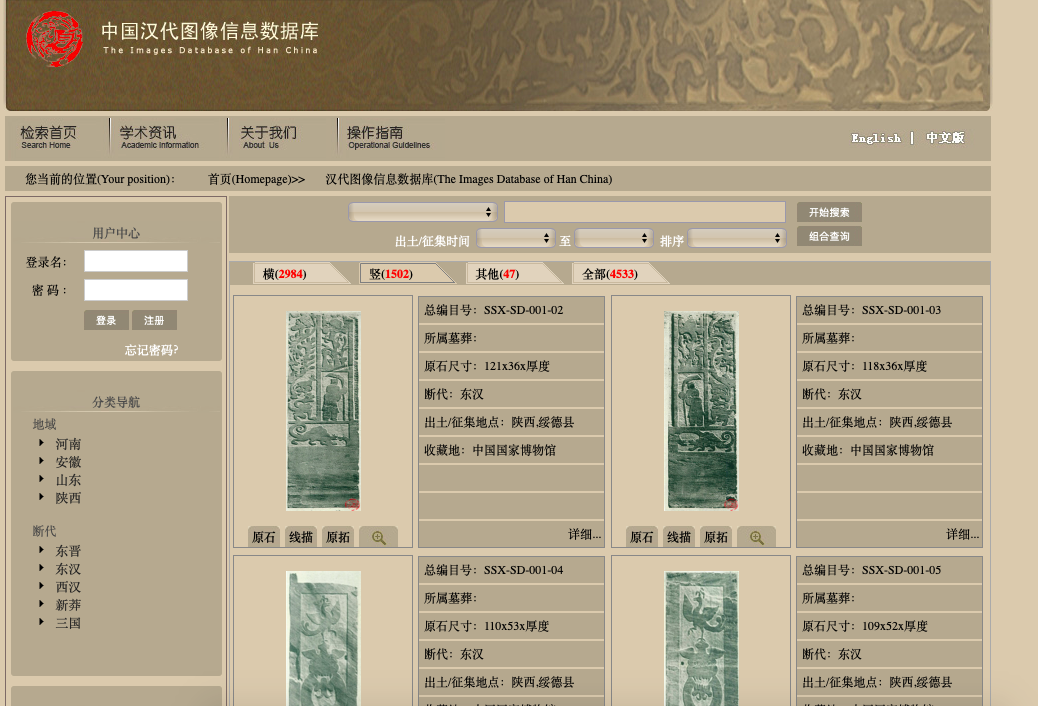Open the excavation start time dropdown
This screenshot has height=706, width=1038.
pyautogui.click(x=515, y=239)
